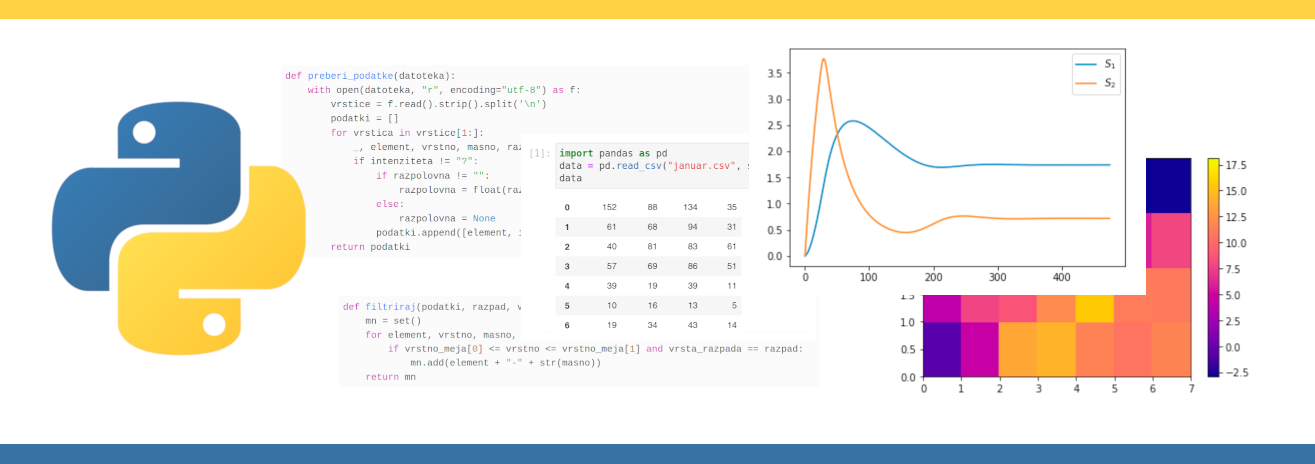Click table row index 6
1315x464 pixels.
tap(567, 325)
